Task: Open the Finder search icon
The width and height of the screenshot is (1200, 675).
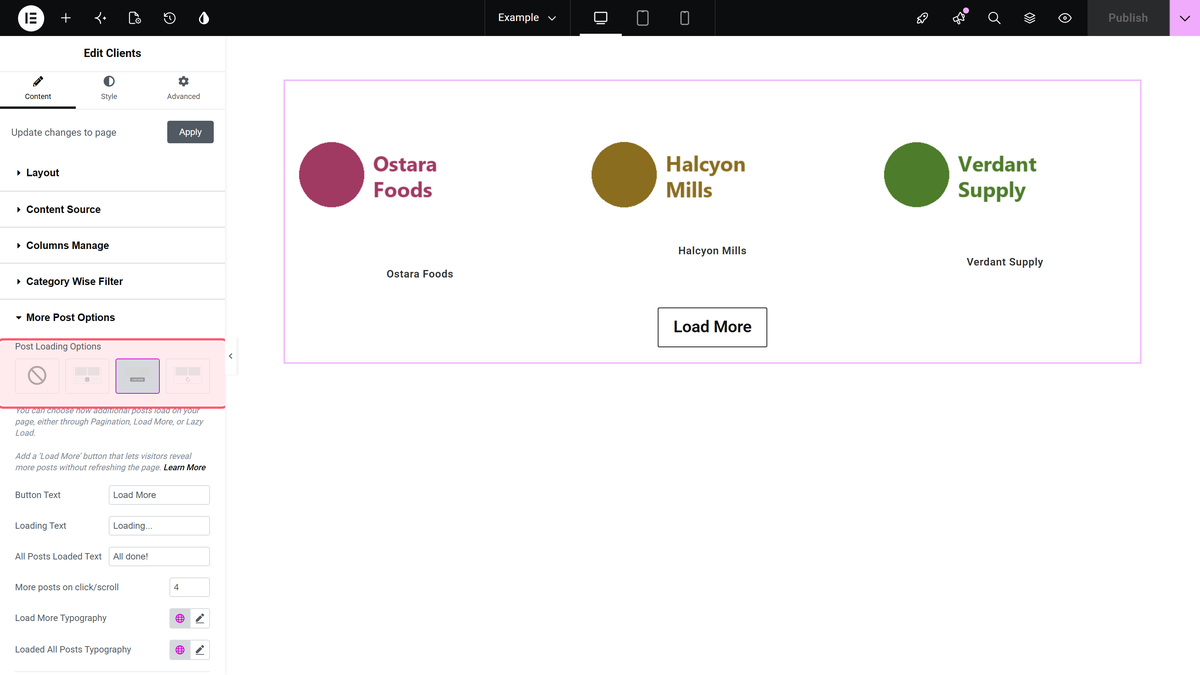Action: click(994, 18)
